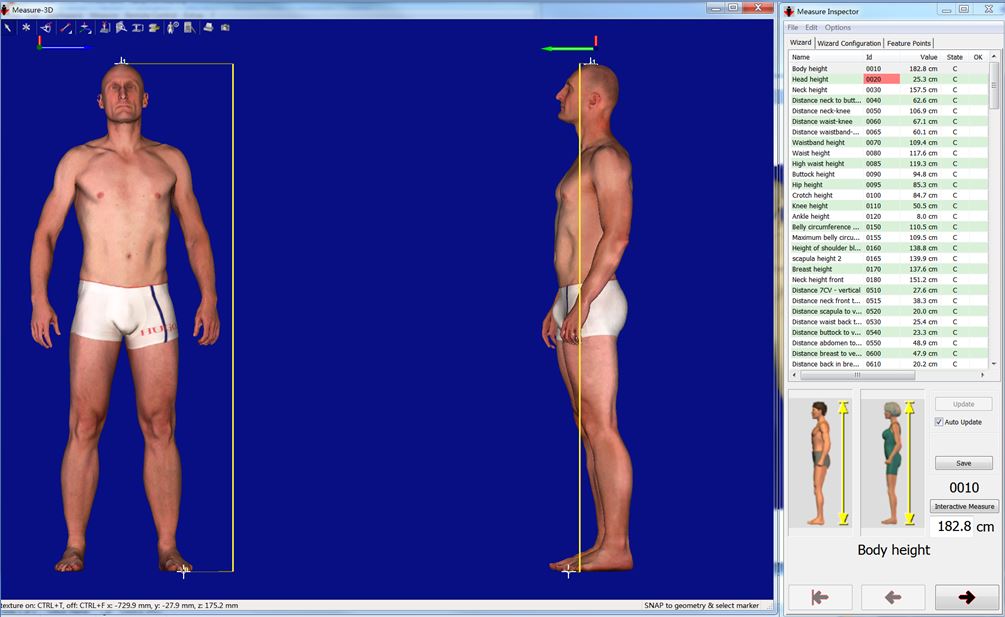Jump to first measurement arrow button

820,597
